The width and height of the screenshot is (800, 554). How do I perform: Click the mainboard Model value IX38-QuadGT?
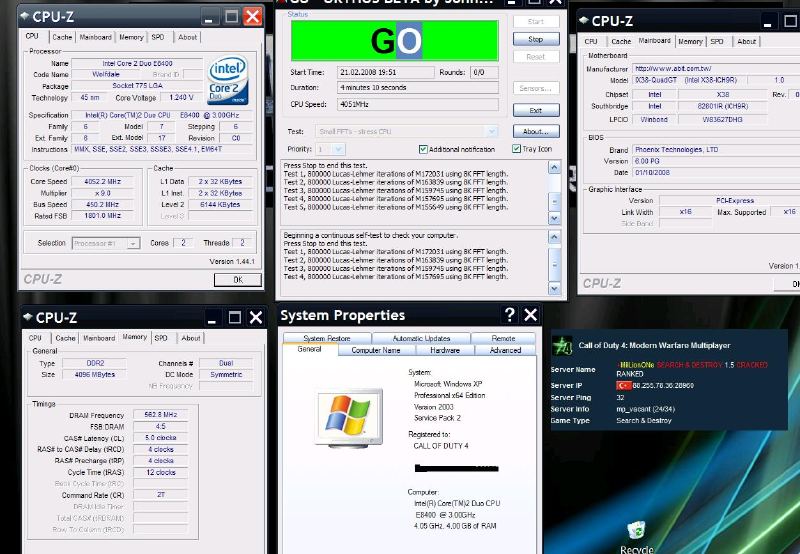pos(691,80)
